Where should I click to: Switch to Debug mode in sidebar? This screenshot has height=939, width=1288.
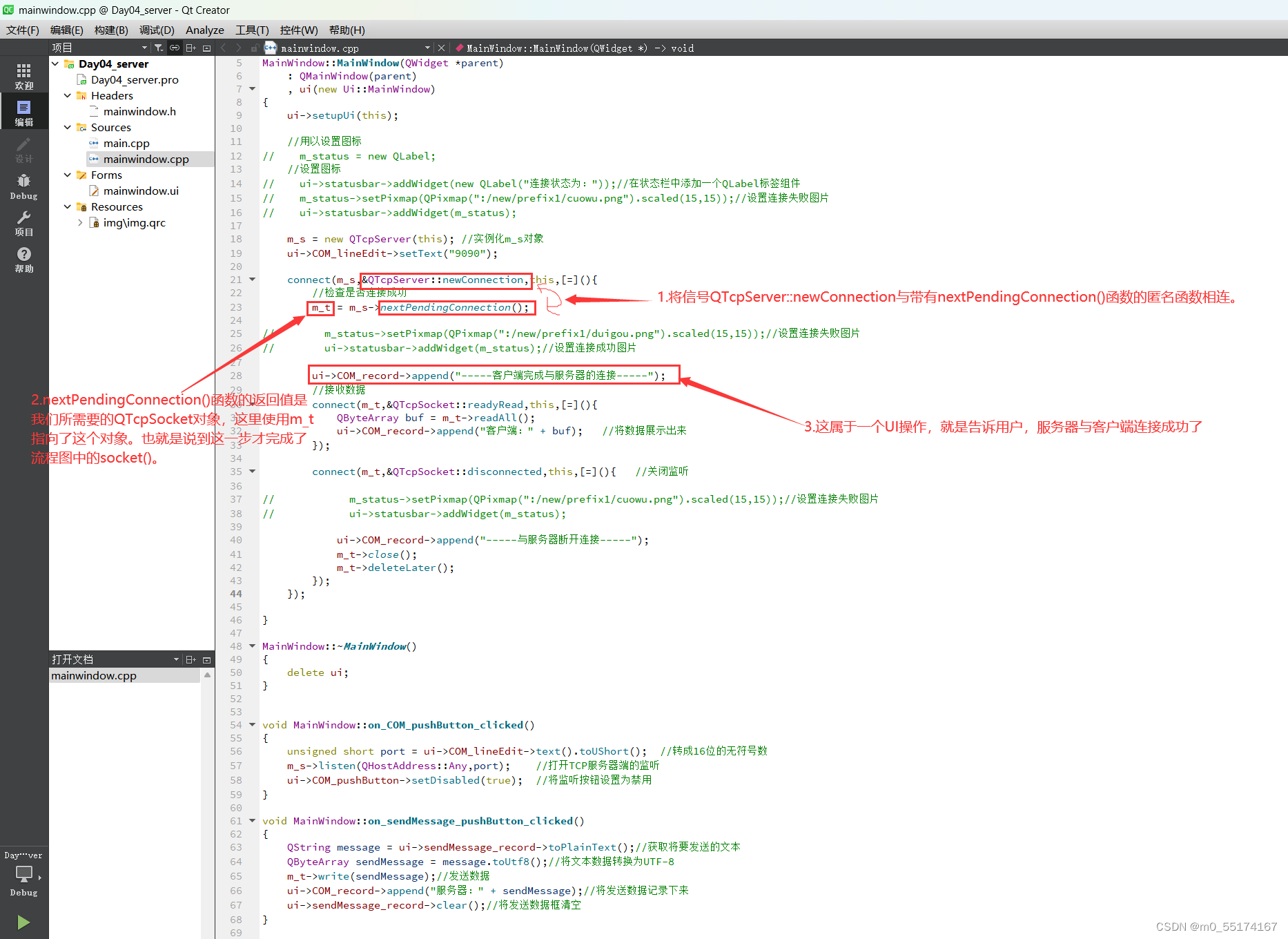point(23,186)
